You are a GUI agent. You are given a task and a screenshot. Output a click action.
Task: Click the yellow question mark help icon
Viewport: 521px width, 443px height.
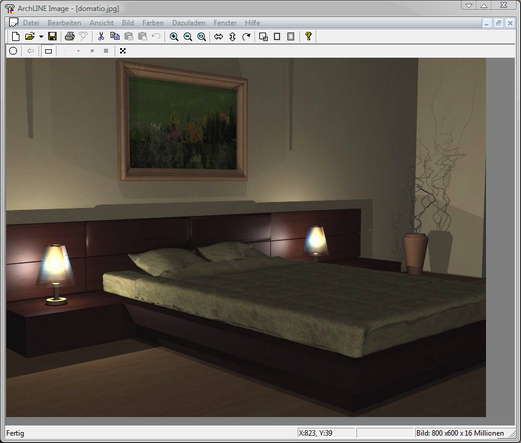[308, 36]
